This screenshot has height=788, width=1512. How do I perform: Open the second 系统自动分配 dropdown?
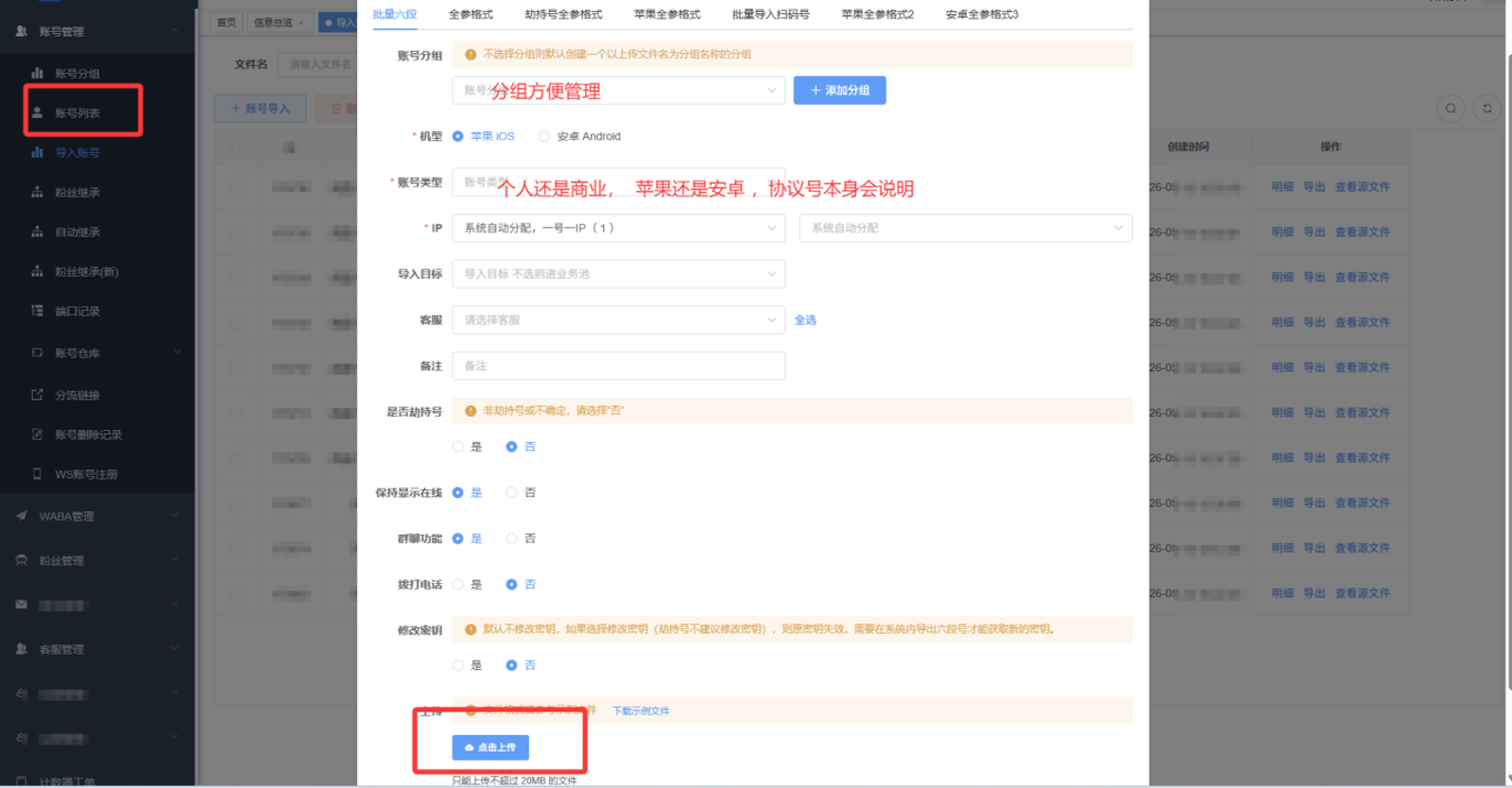tap(966, 228)
